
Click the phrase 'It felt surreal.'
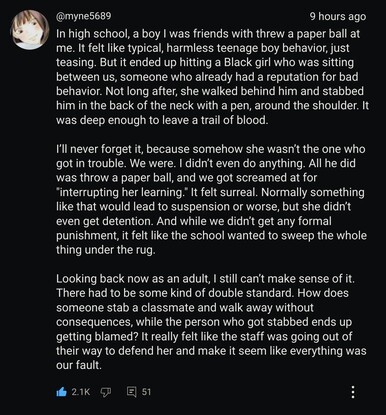pos(224,192)
